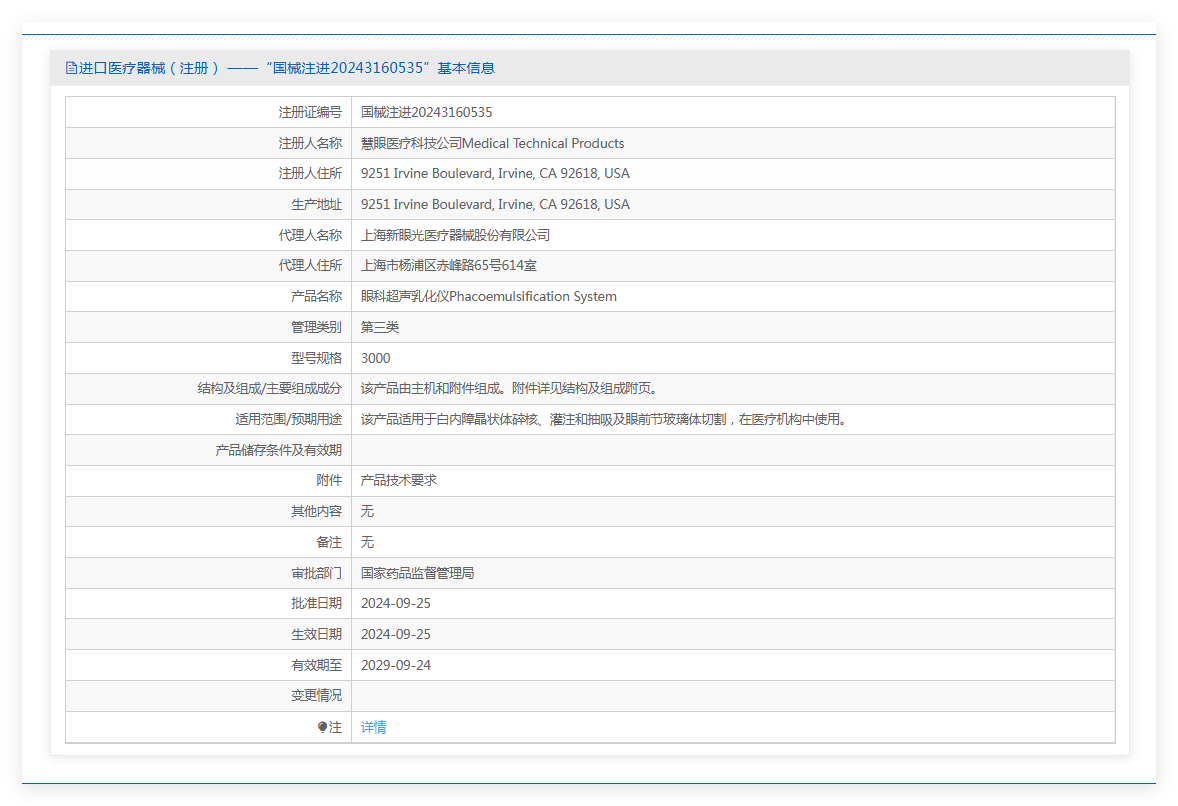Click the 产品储存条件及有效期 label
Image resolution: width=1178 pixels, height=806 pixels.
pos(279,451)
